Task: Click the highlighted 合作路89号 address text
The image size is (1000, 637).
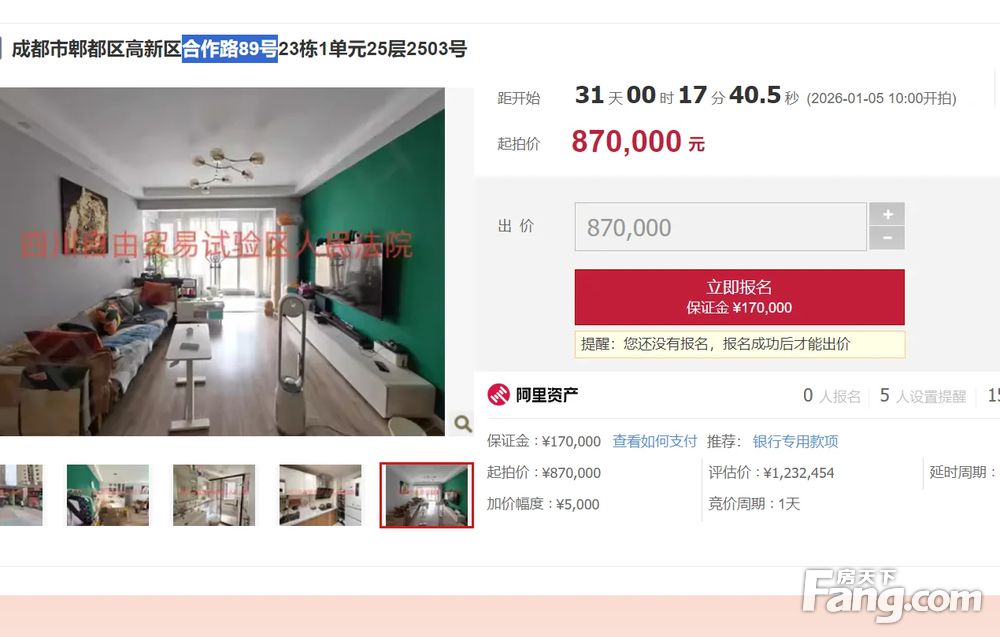Action: click(230, 48)
